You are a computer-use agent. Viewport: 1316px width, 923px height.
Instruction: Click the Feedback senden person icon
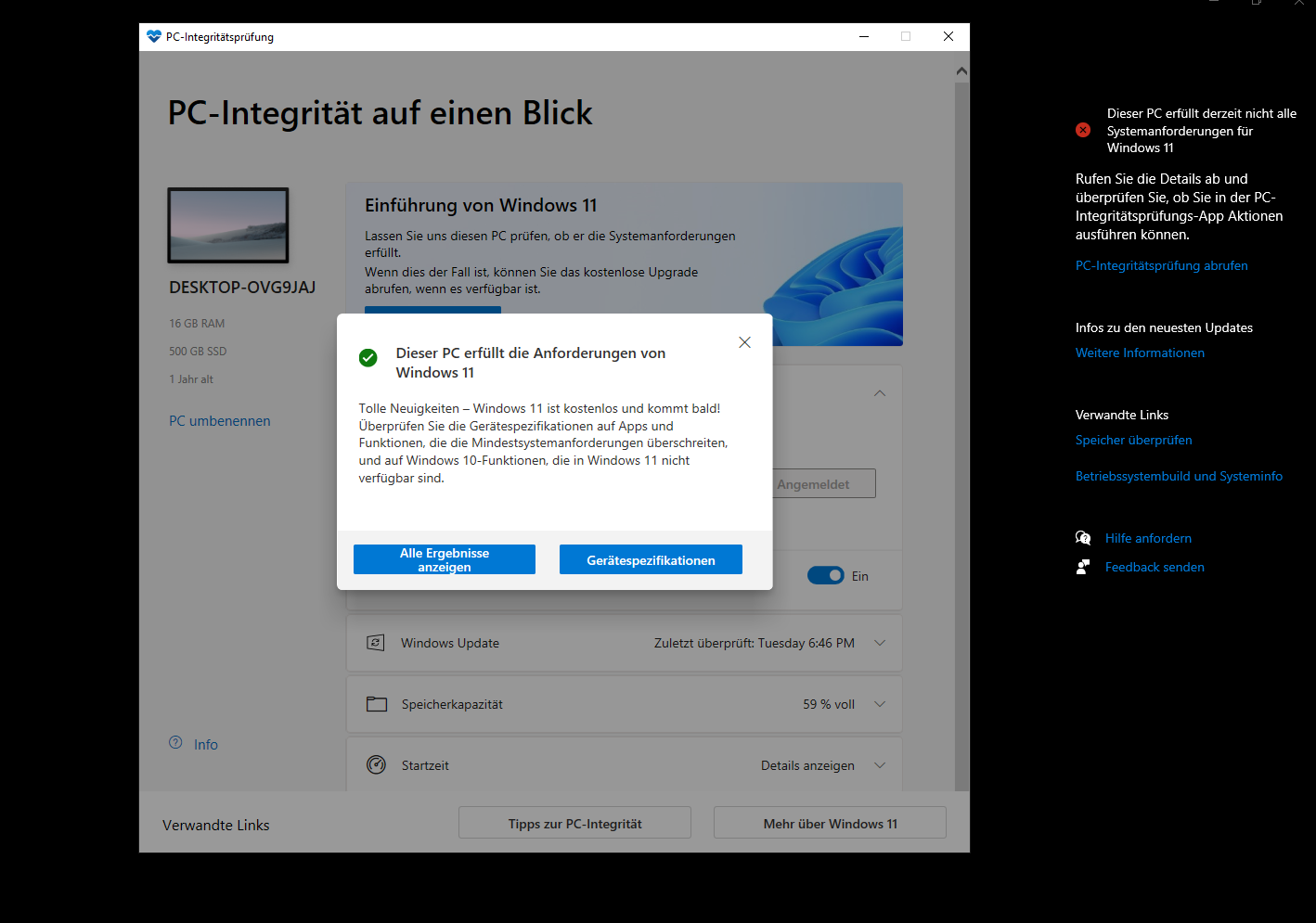[x=1083, y=567]
